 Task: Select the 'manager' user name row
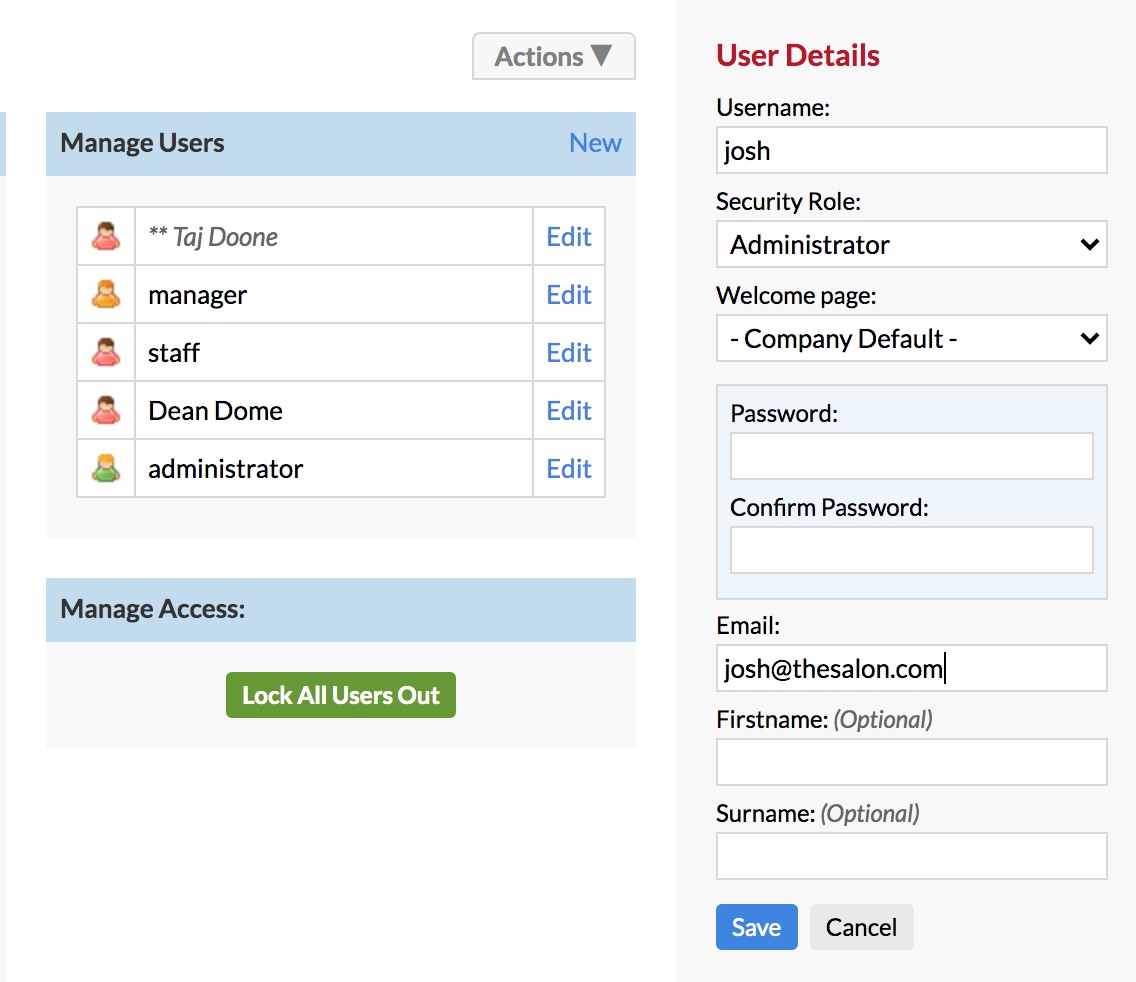(x=333, y=294)
